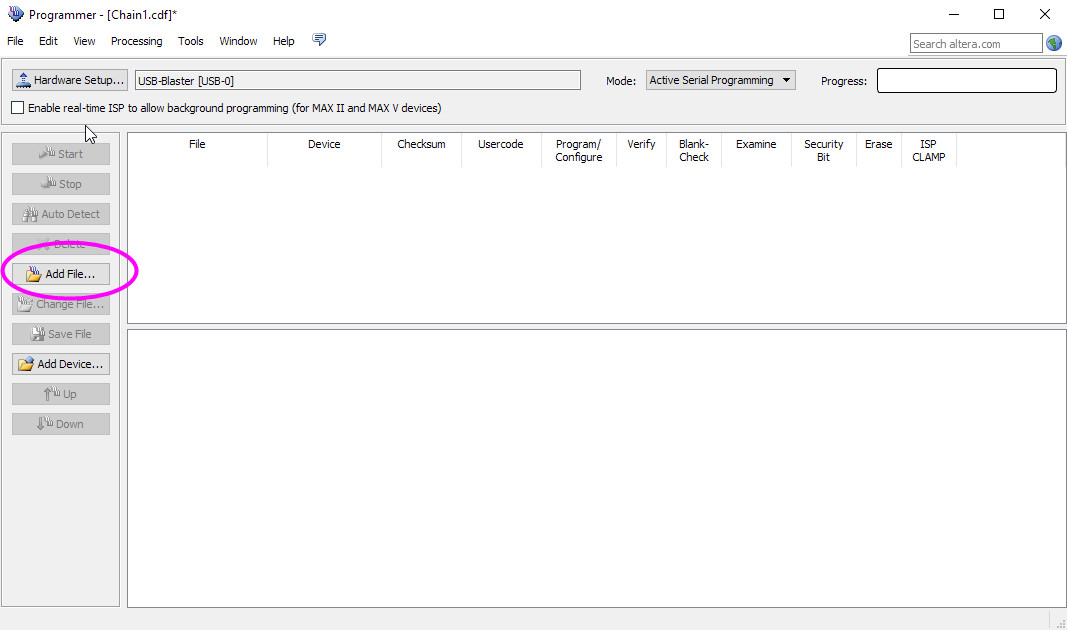Open the Tools menu
This screenshot has height=630, width=1067.
pos(190,41)
